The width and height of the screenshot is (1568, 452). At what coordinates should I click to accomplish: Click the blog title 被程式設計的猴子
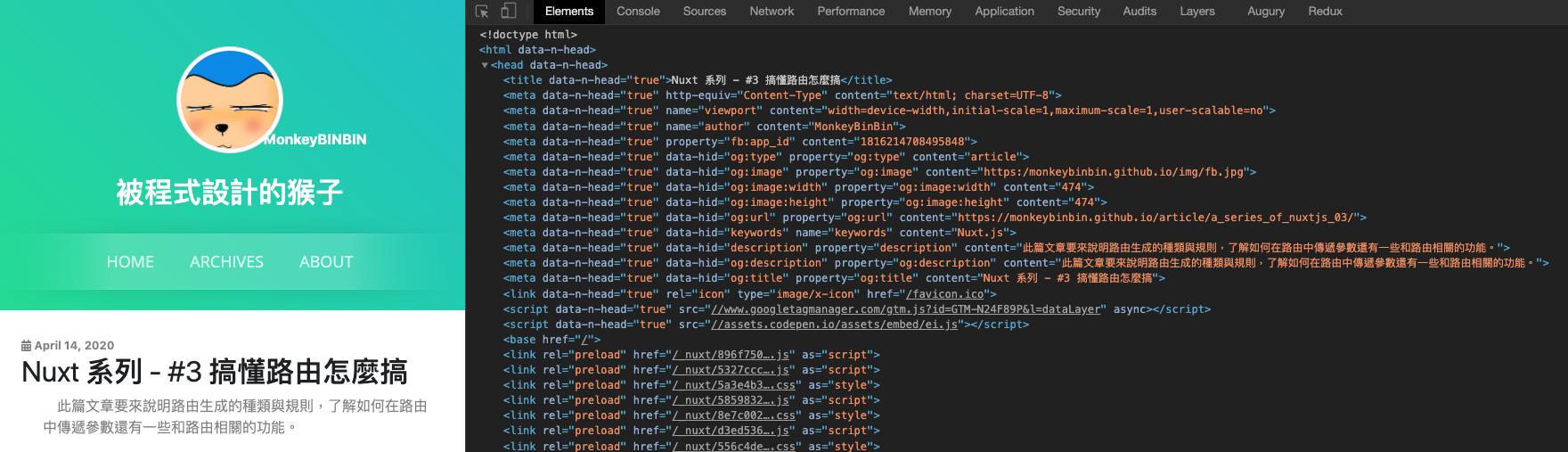click(230, 192)
